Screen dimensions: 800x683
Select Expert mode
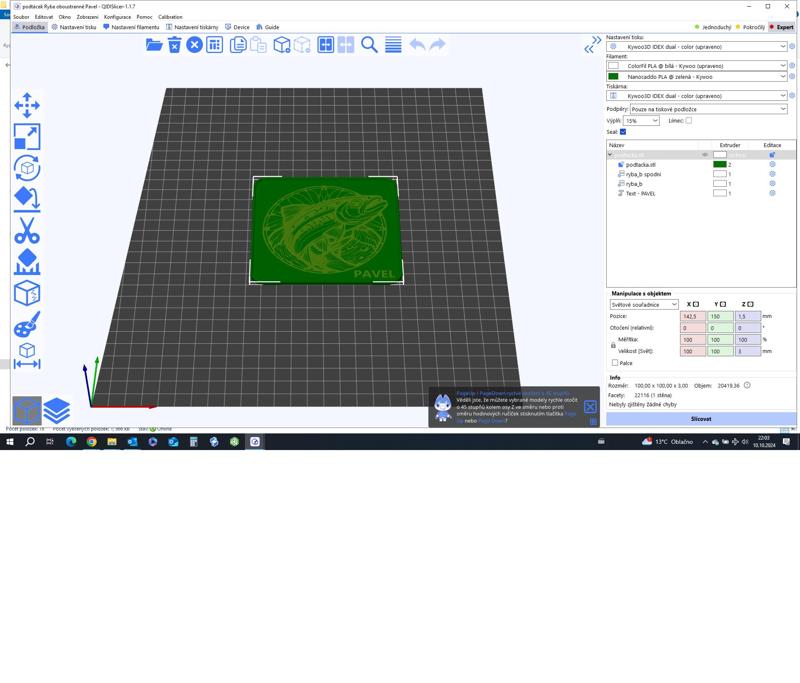point(781,27)
